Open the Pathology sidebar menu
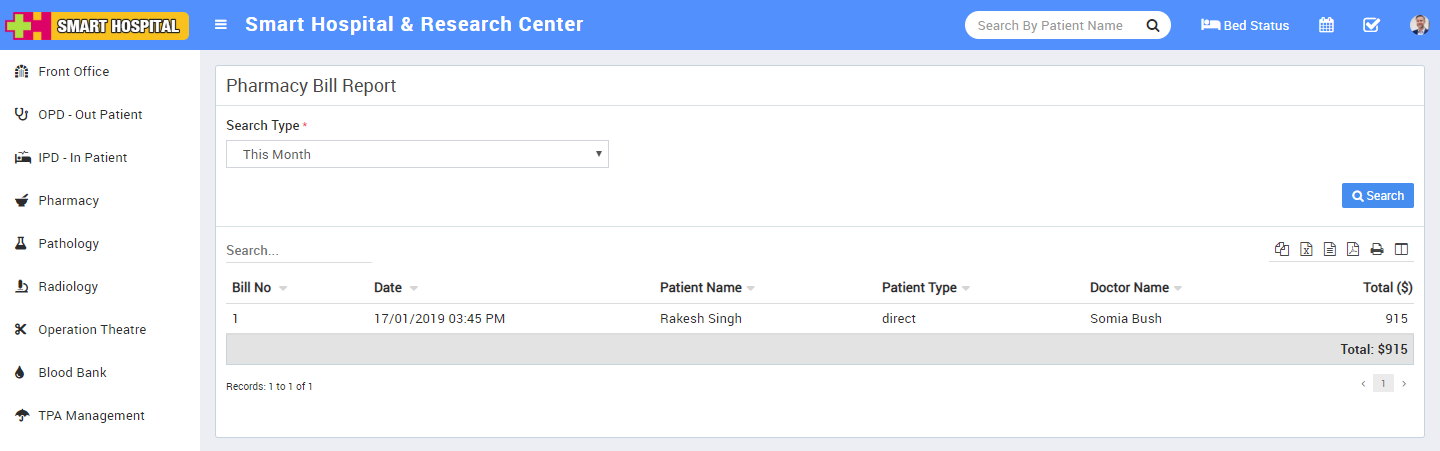The image size is (1440, 451). [x=68, y=244]
